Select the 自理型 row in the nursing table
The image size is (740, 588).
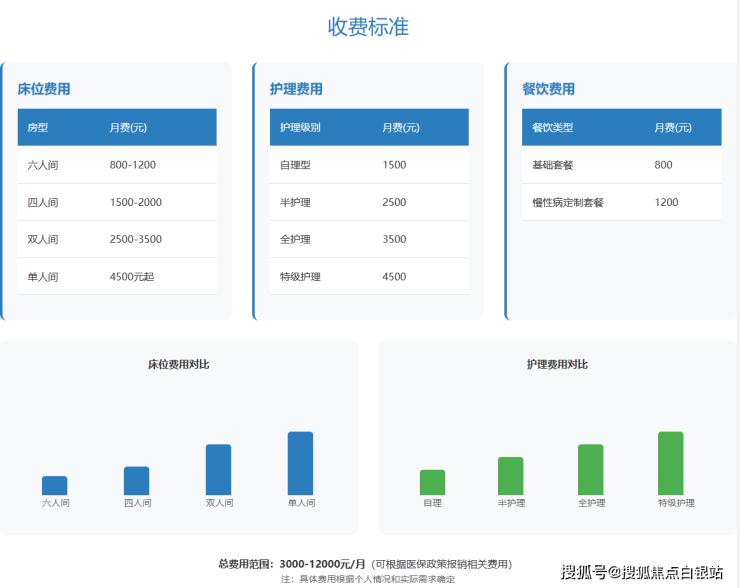pos(368,165)
